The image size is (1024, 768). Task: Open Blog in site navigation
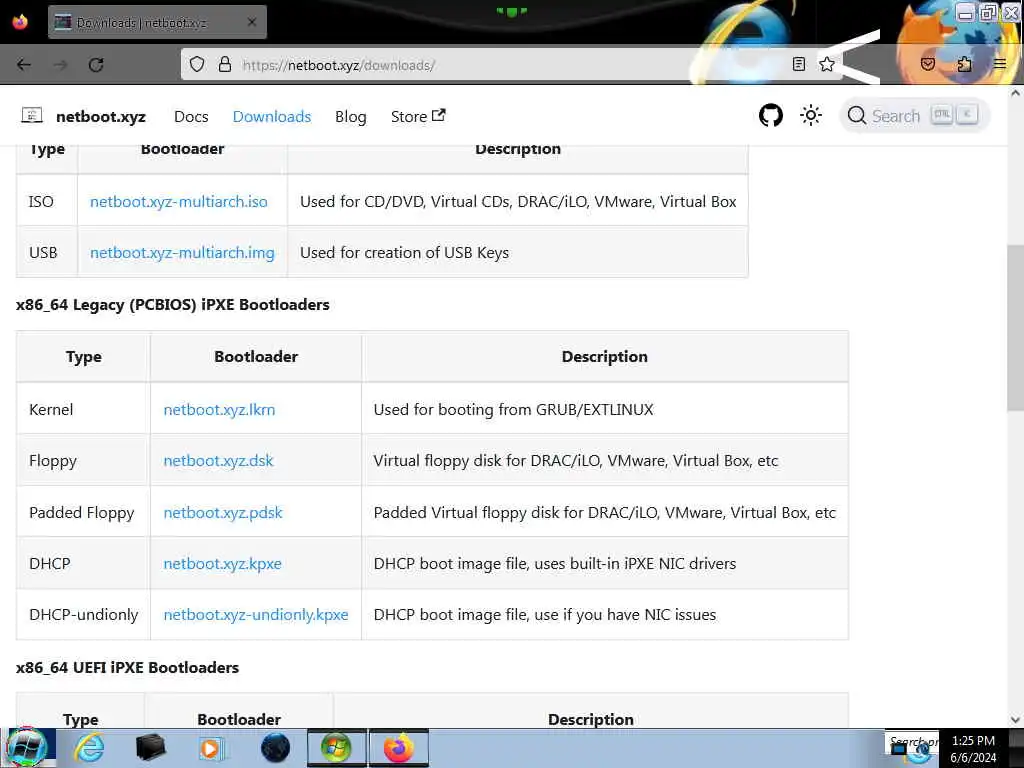[x=351, y=116]
